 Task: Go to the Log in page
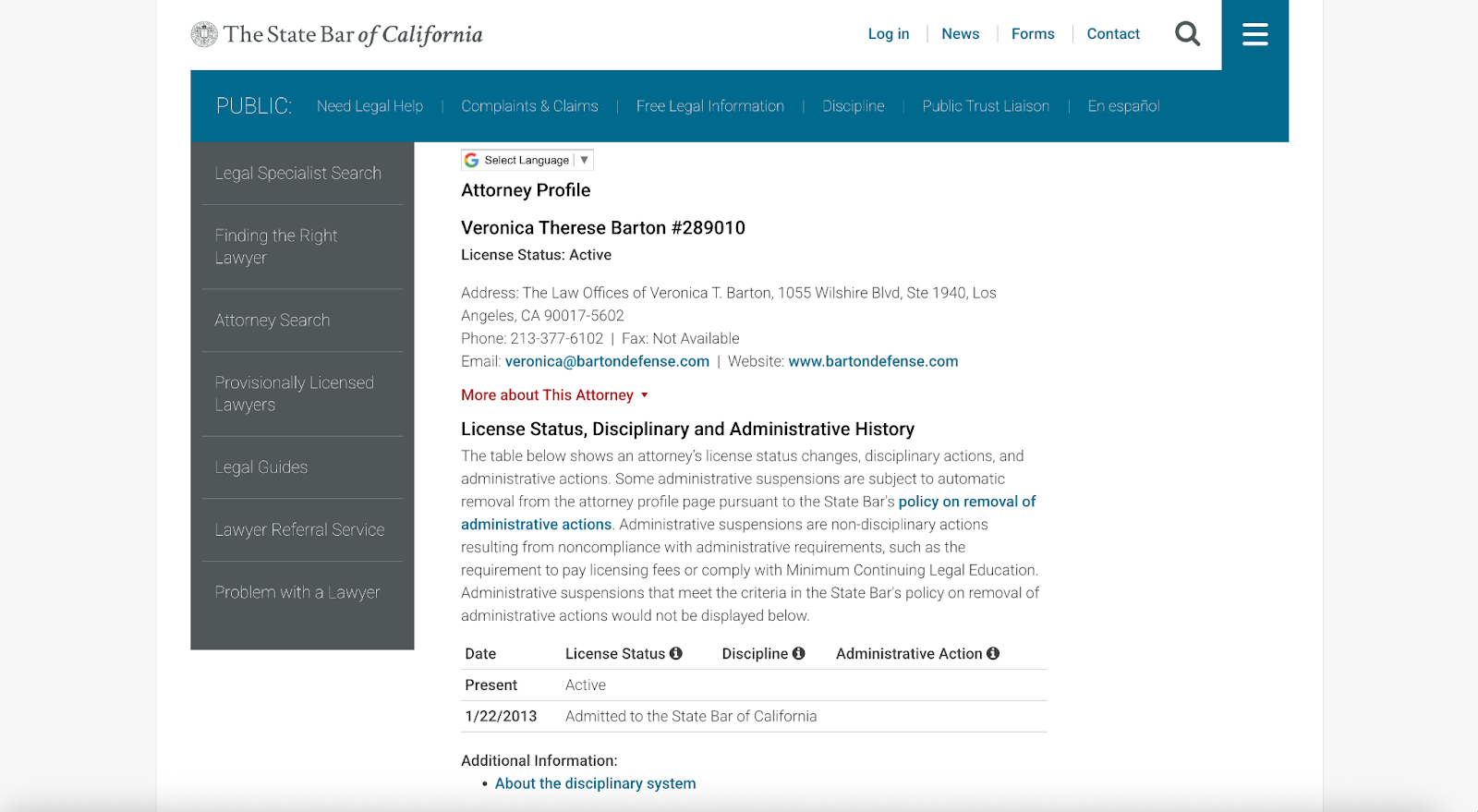[x=889, y=34]
